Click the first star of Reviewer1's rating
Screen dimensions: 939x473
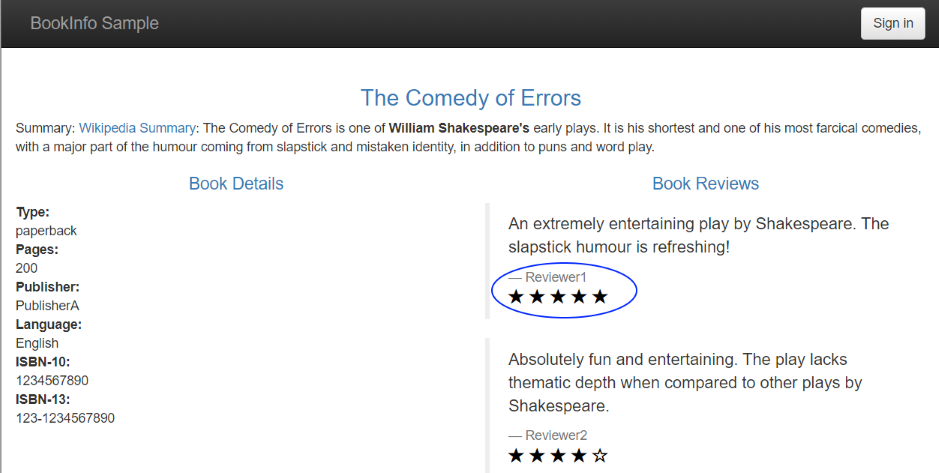coord(516,296)
